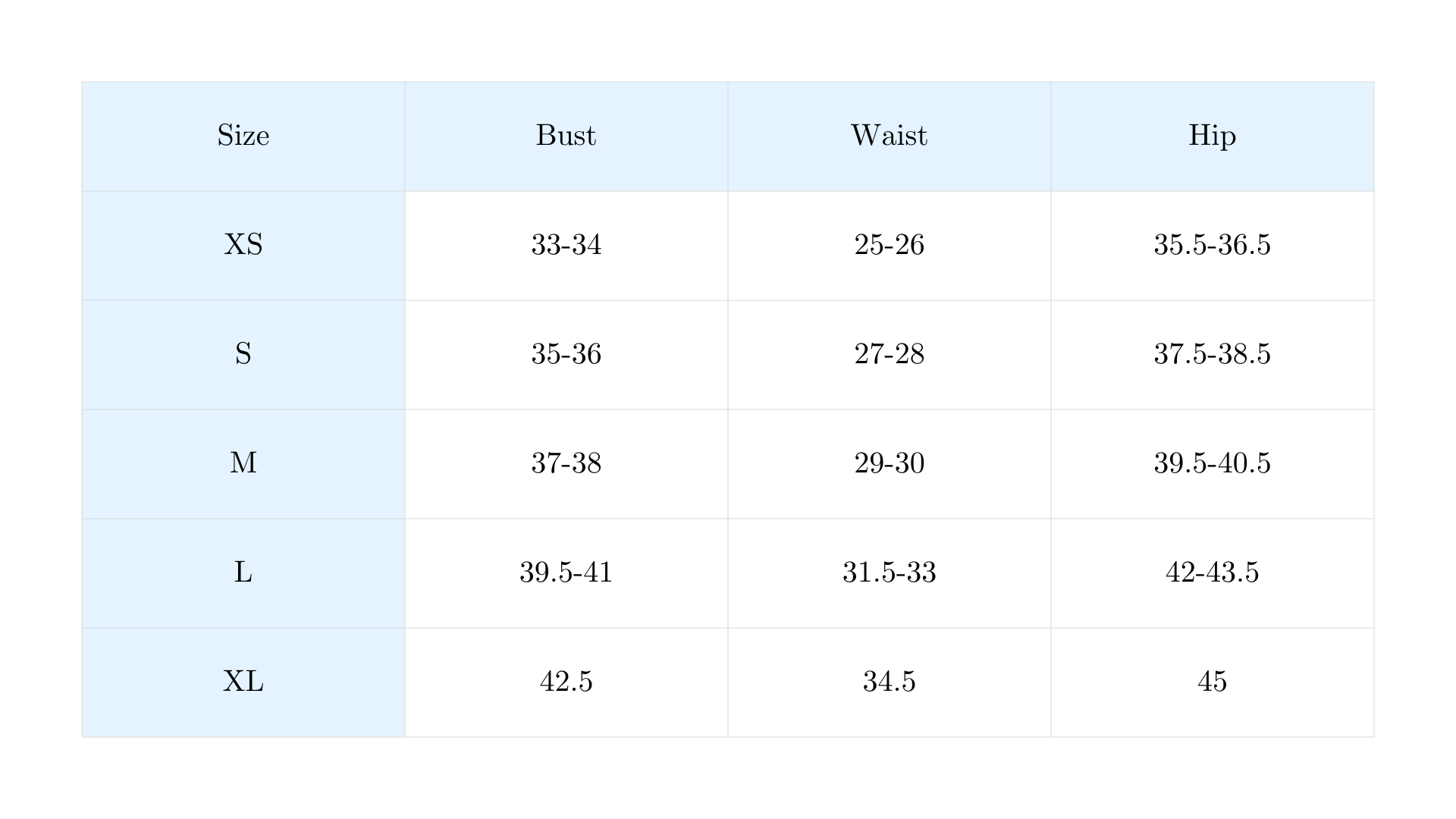The image size is (1456, 819).
Task: Click the M waist value 29-30
Action: pyautogui.click(x=889, y=463)
